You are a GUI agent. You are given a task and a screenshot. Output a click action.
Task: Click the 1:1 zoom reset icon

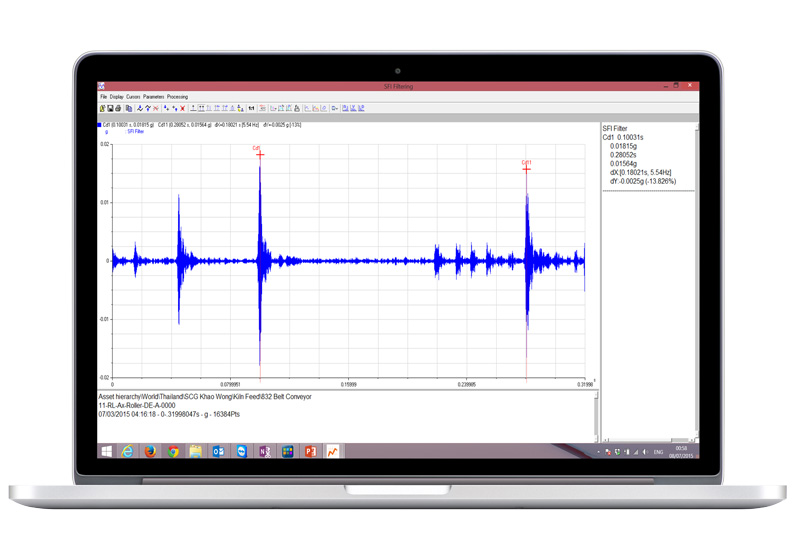(x=251, y=108)
